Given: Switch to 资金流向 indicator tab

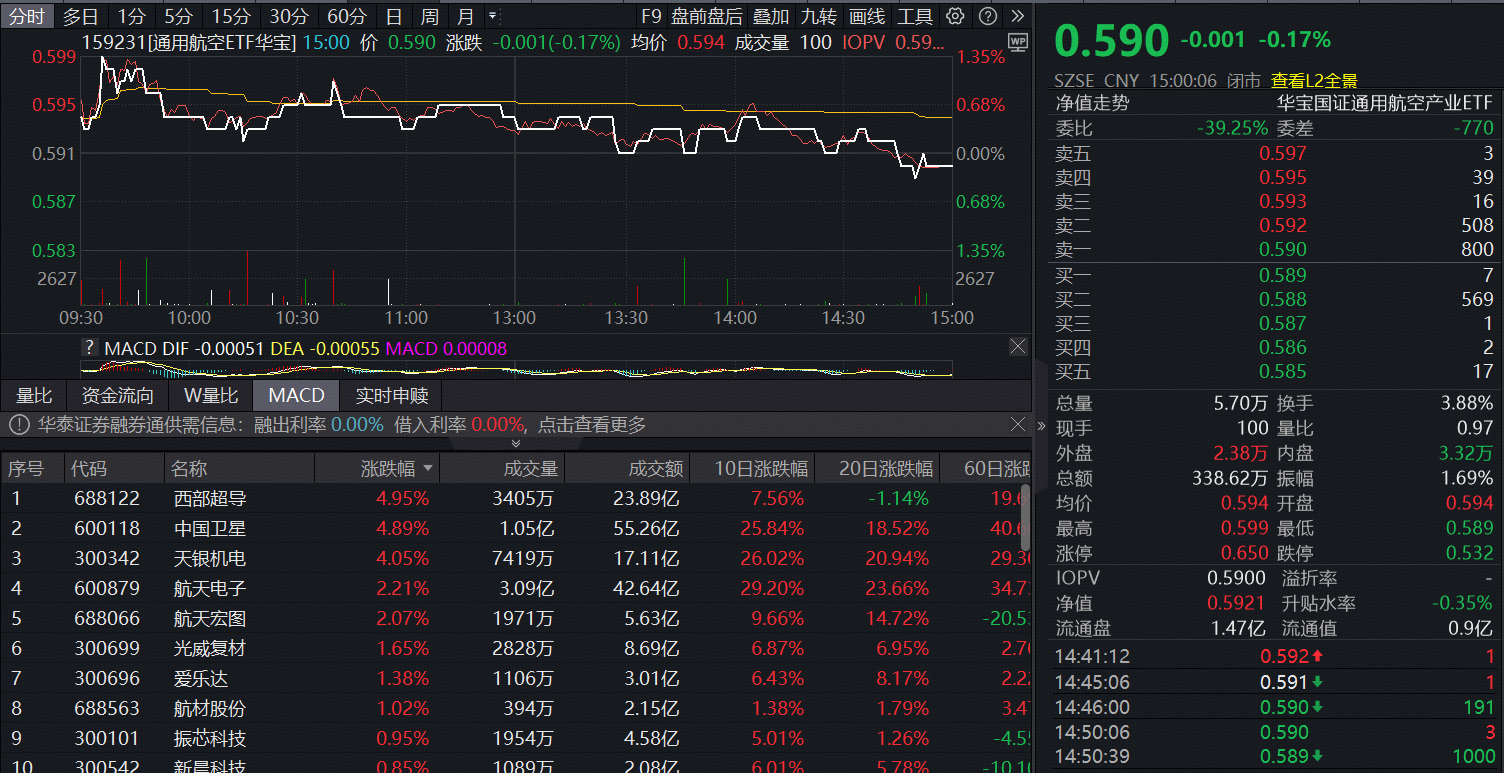Looking at the screenshot, I should [x=118, y=395].
